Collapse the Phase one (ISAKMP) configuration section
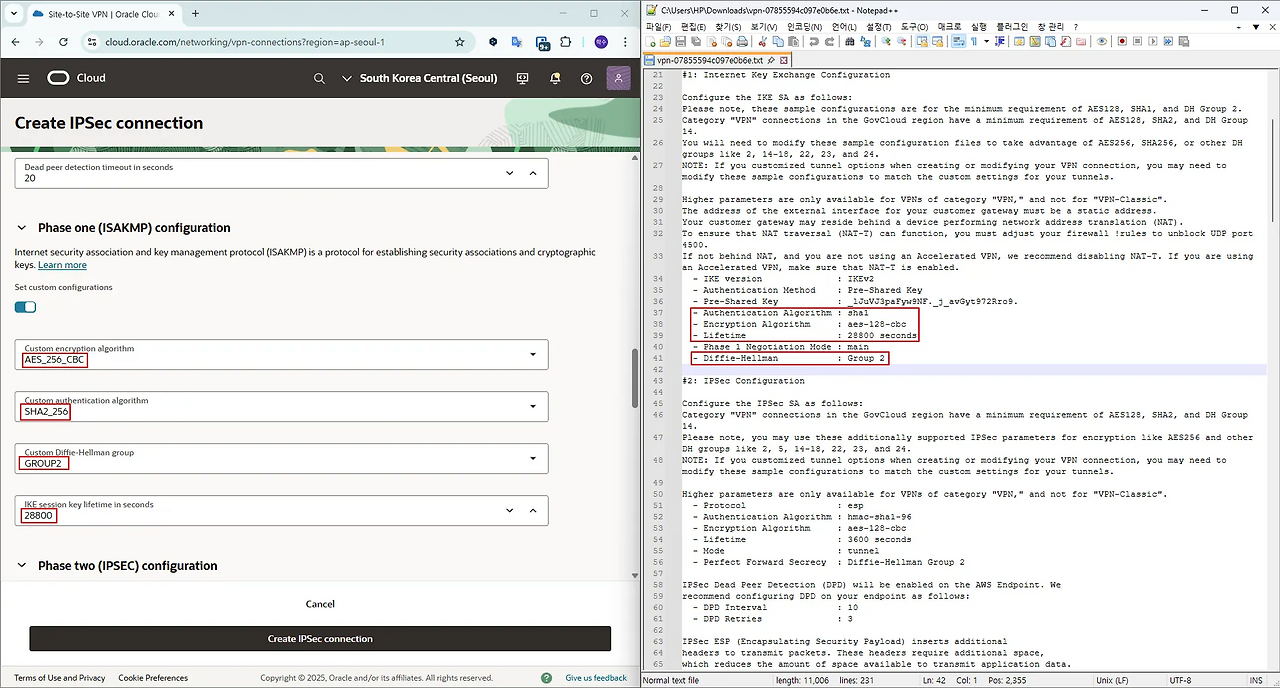 tap(22, 228)
